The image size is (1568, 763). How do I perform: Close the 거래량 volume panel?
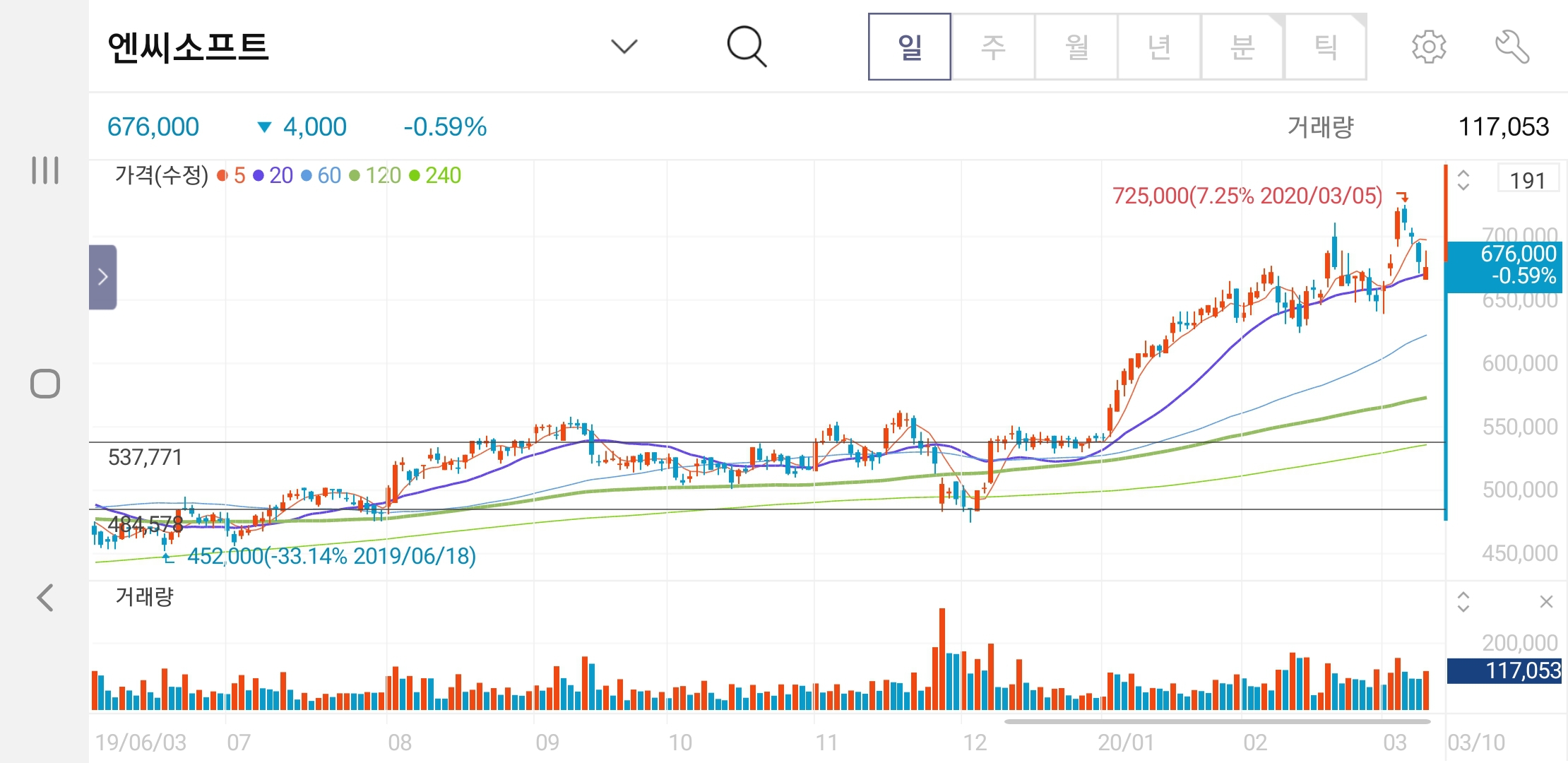coord(1546,602)
